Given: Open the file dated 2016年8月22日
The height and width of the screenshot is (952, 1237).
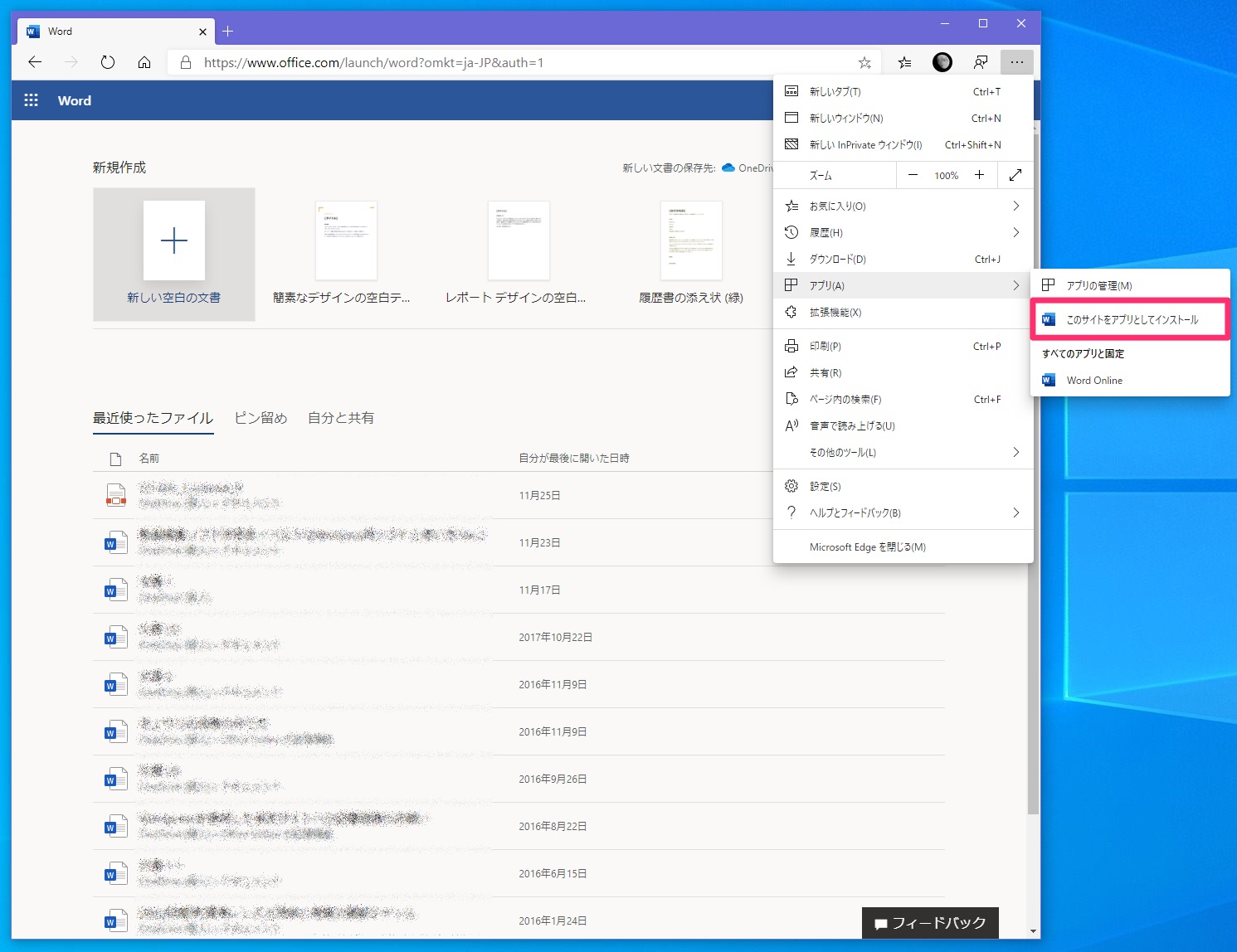Looking at the screenshot, I should (x=519, y=826).
